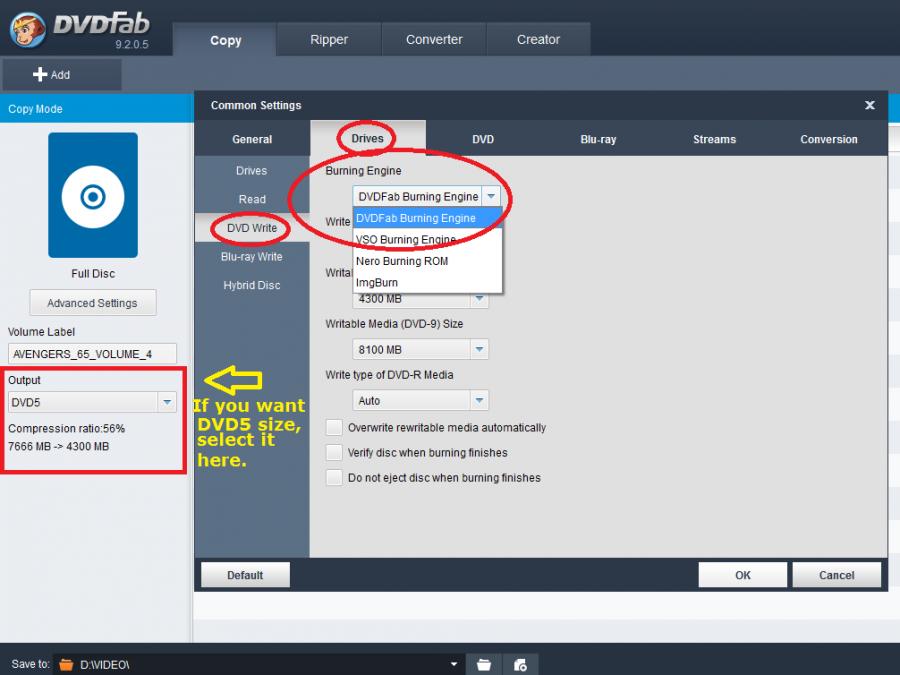Confirm settings with the OK button
This screenshot has width=900, height=675.
[x=743, y=575]
